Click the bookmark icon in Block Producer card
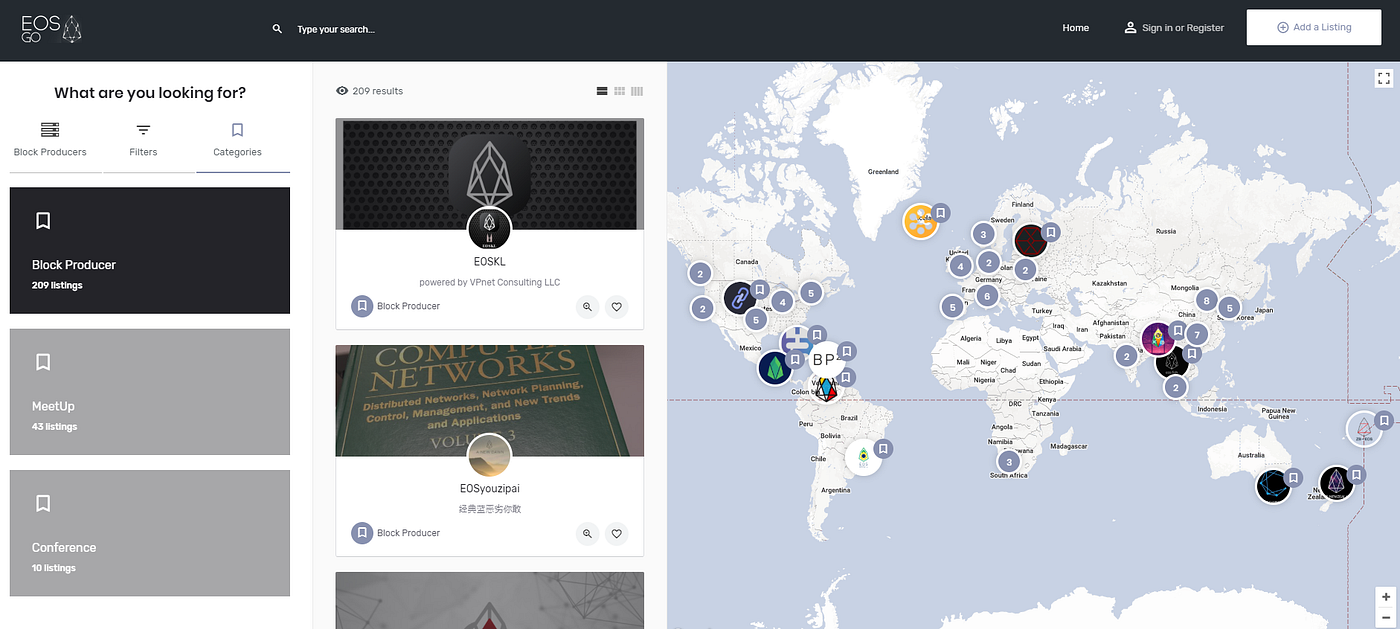1400x629 pixels. tap(43, 220)
